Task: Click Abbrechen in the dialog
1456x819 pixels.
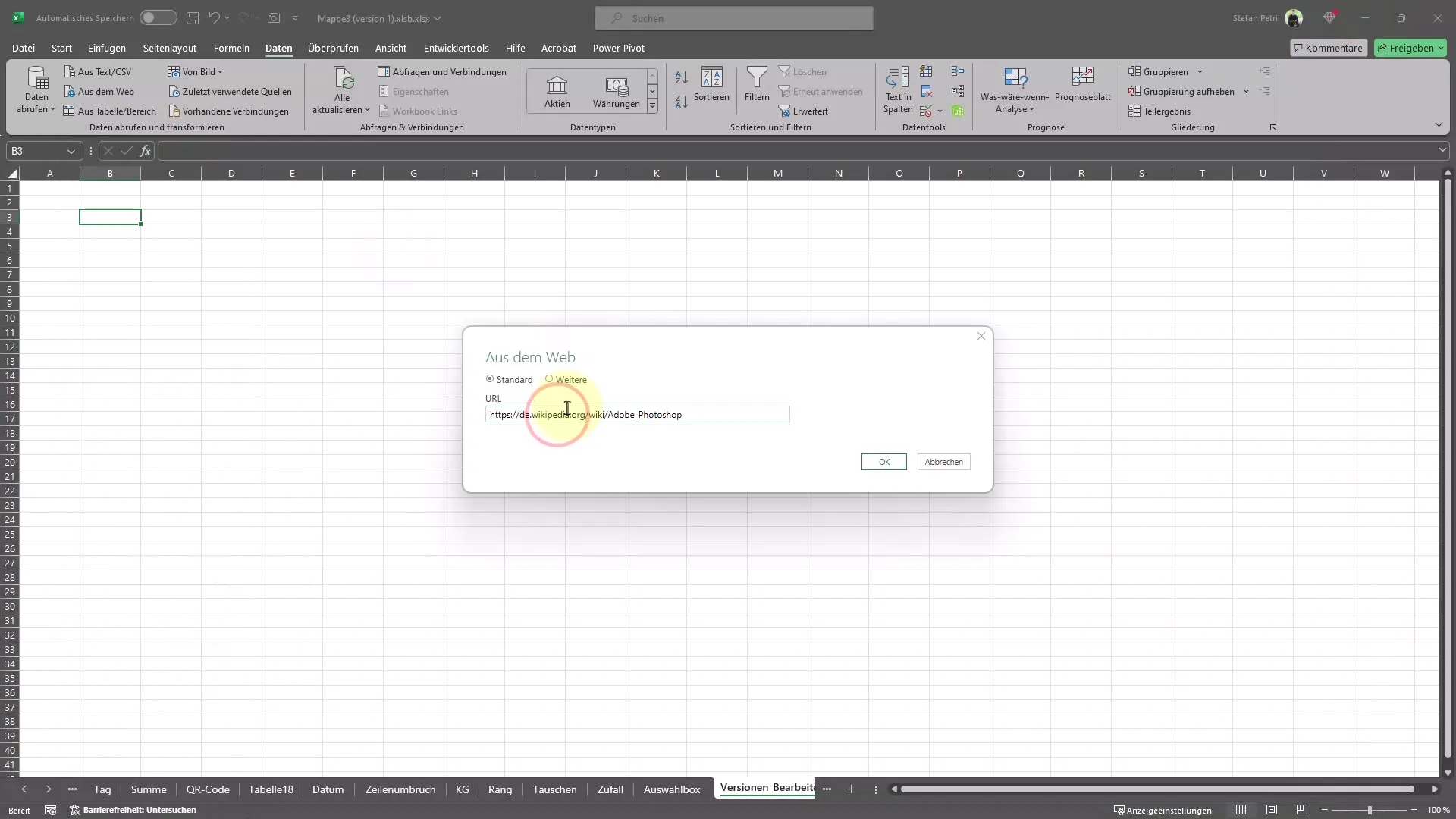Action: point(943,462)
